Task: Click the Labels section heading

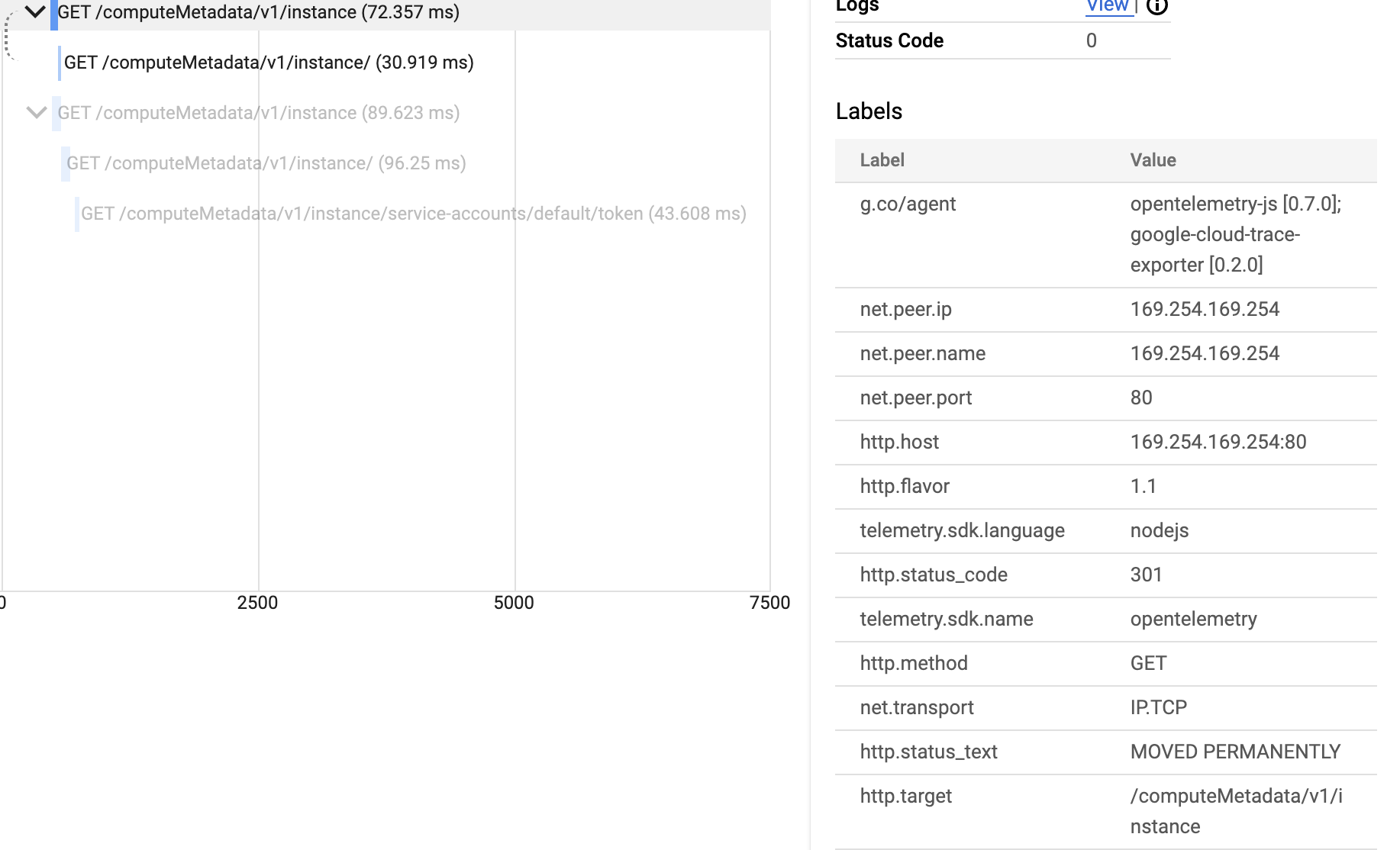Action: tap(869, 111)
